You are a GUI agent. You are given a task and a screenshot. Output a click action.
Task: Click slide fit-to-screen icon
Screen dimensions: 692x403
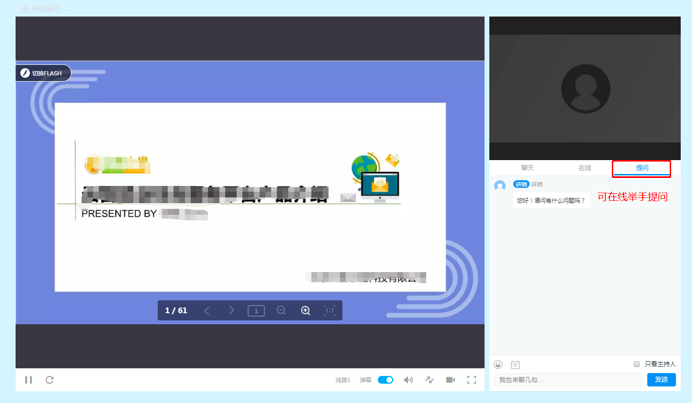pos(329,311)
